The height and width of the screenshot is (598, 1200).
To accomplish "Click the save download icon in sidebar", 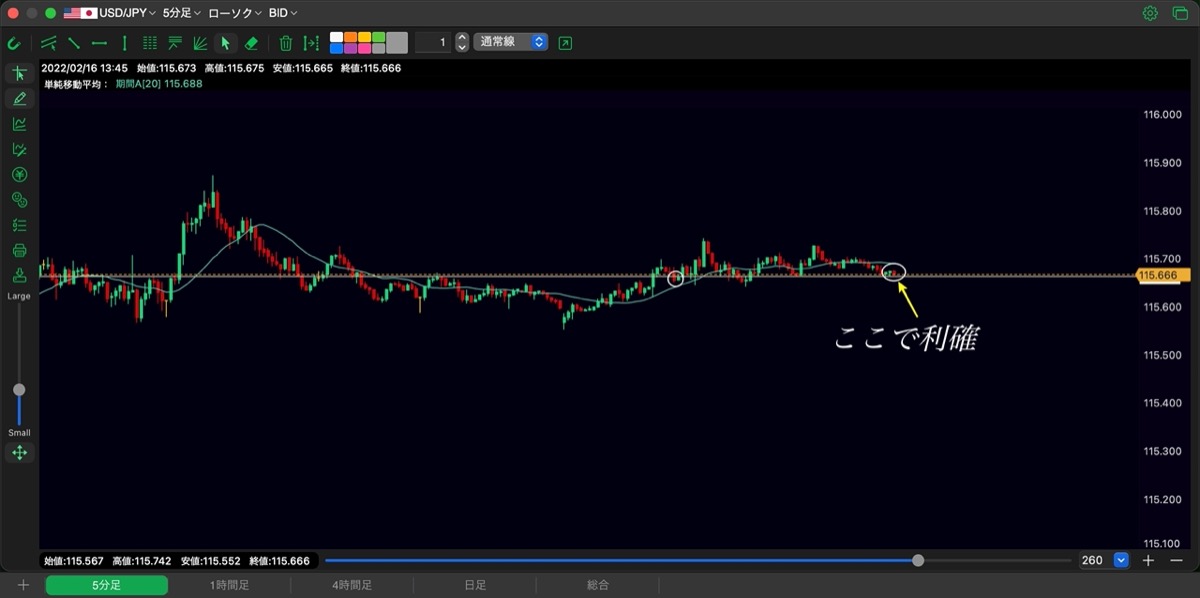I will pyautogui.click(x=19, y=275).
